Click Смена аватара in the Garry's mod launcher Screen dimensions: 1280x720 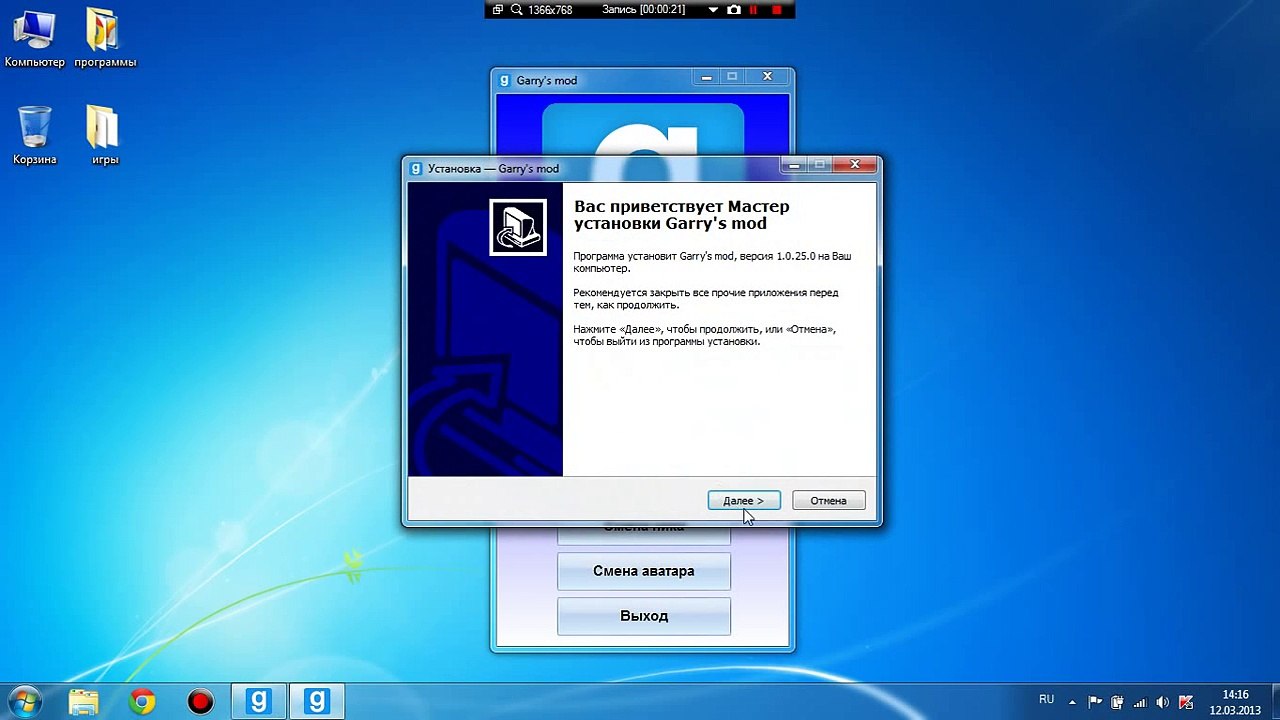pyautogui.click(x=644, y=571)
